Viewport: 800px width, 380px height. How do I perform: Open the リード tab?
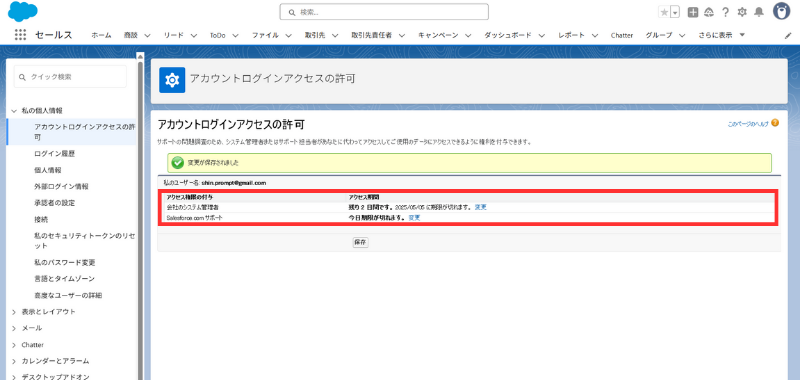pos(173,35)
